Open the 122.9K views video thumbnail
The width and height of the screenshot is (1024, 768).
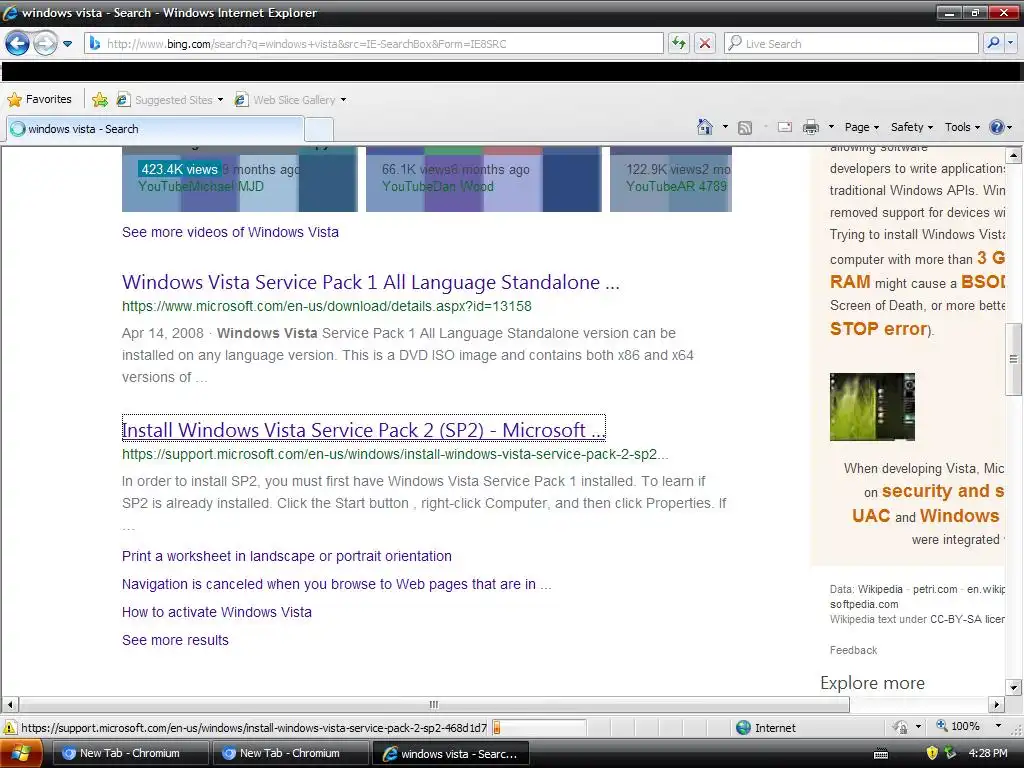671,179
